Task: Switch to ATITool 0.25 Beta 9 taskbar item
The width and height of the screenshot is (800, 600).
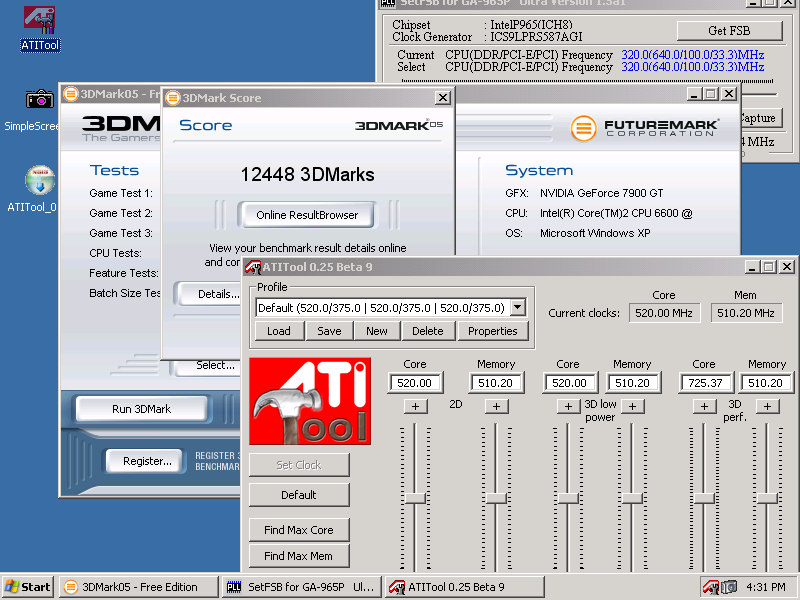Action: 464,587
